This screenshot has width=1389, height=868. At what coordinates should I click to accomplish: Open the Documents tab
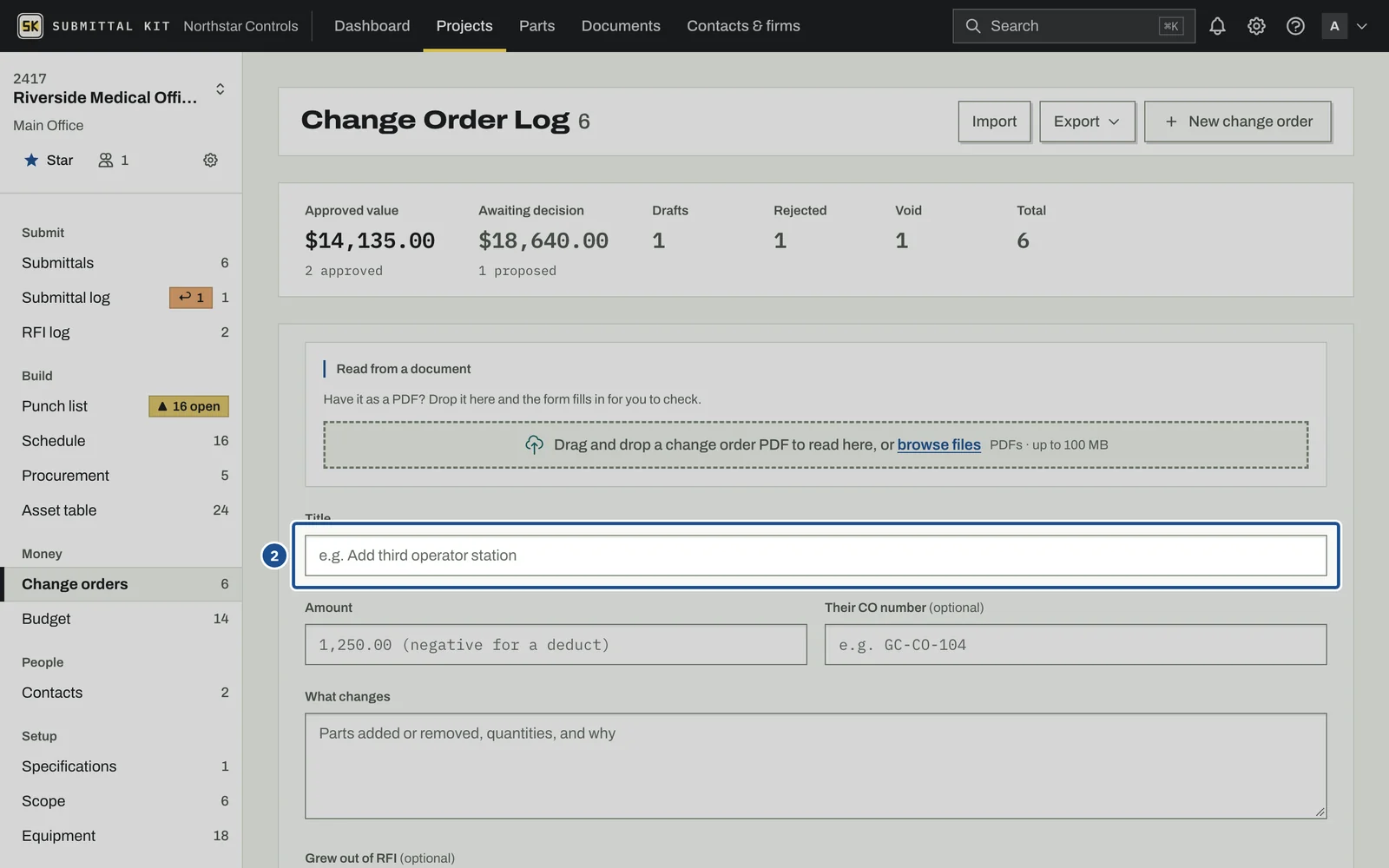pos(621,26)
